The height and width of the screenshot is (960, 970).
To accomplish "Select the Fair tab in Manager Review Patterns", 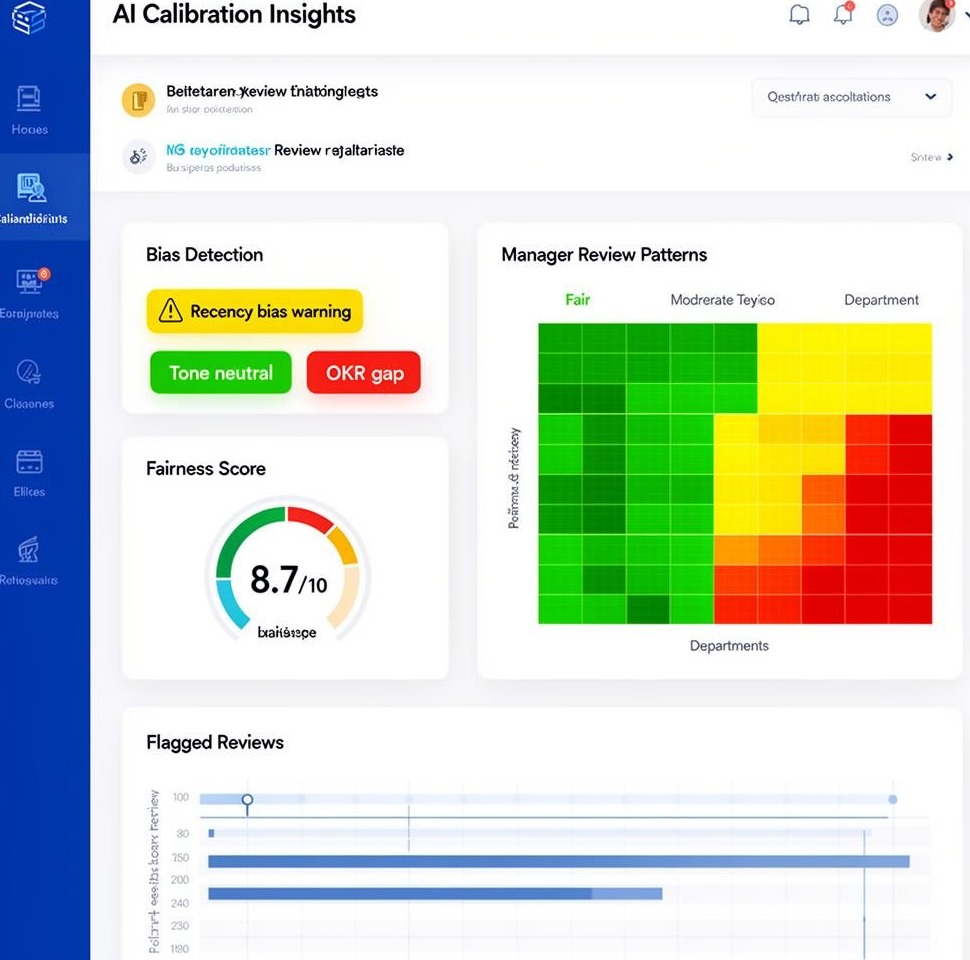I will coord(577,300).
